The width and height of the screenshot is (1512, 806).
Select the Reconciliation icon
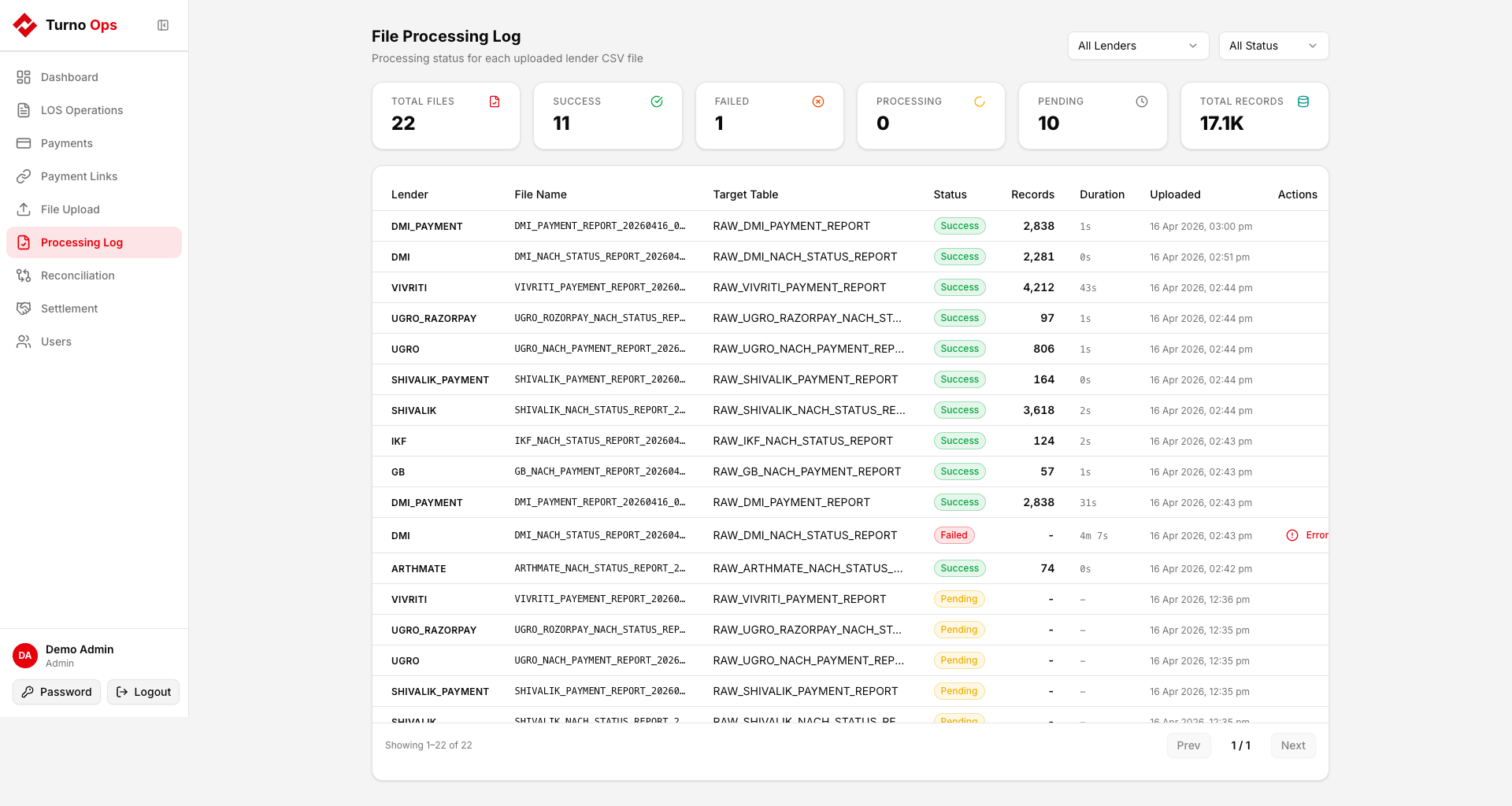tap(24, 275)
